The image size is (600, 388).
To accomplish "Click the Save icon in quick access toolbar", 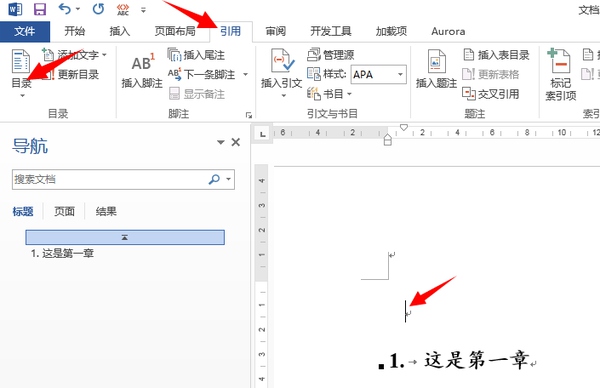I will tap(40, 9).
